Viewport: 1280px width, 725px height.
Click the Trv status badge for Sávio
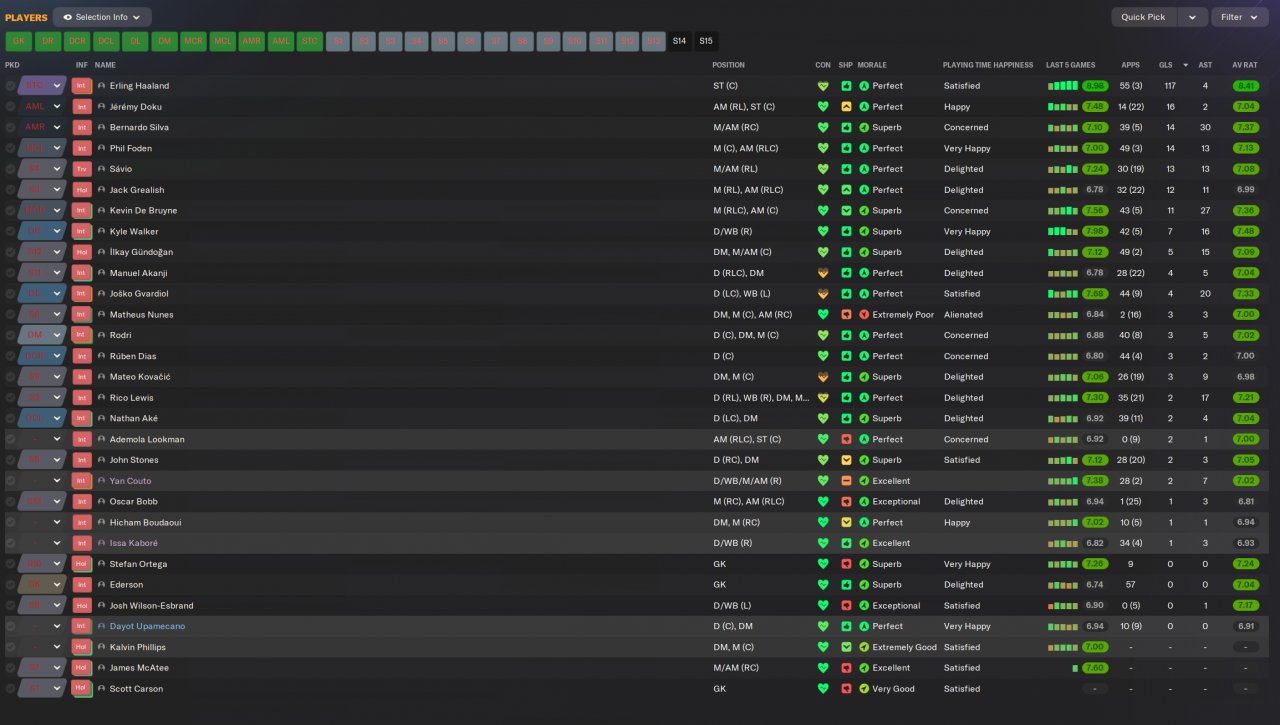click(82, 169)
